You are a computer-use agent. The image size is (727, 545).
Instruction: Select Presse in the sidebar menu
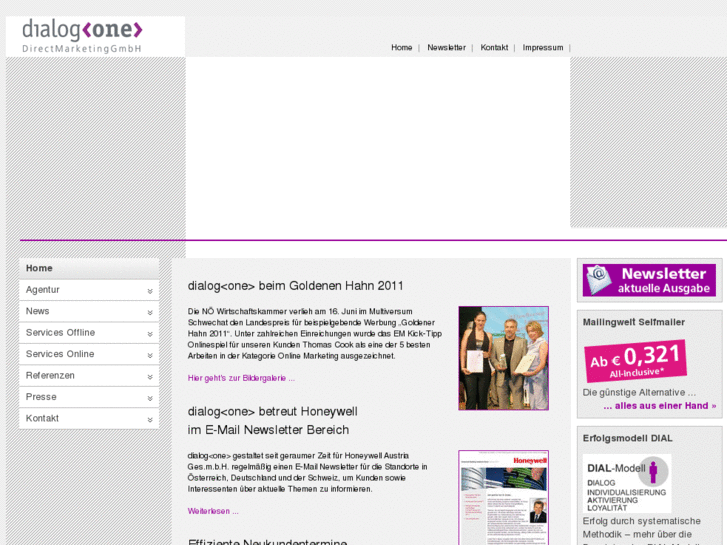coord(89,397)
